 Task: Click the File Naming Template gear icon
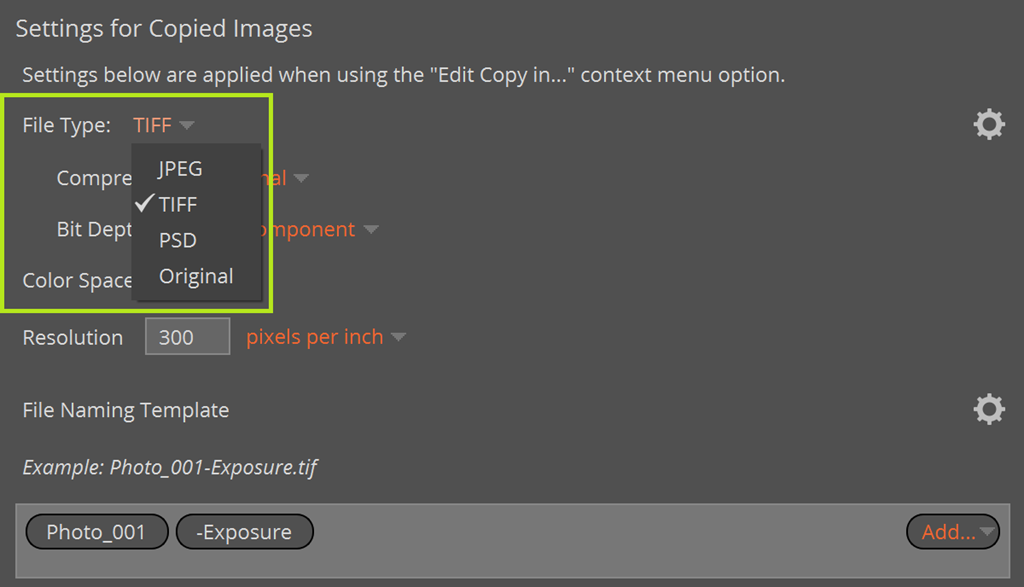pos(988,409)
